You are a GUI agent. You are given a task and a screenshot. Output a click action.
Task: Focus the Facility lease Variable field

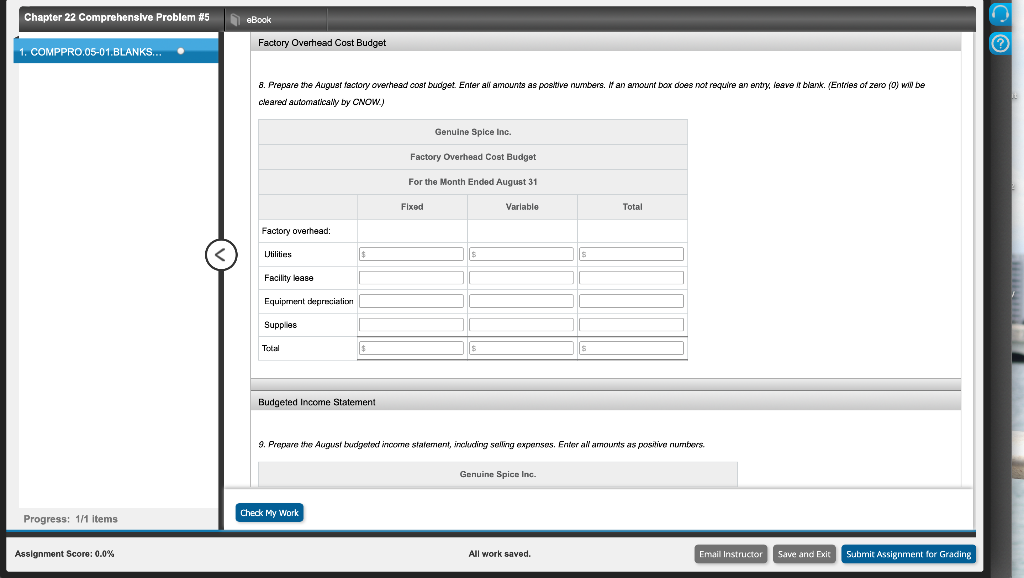coord(521,278)
